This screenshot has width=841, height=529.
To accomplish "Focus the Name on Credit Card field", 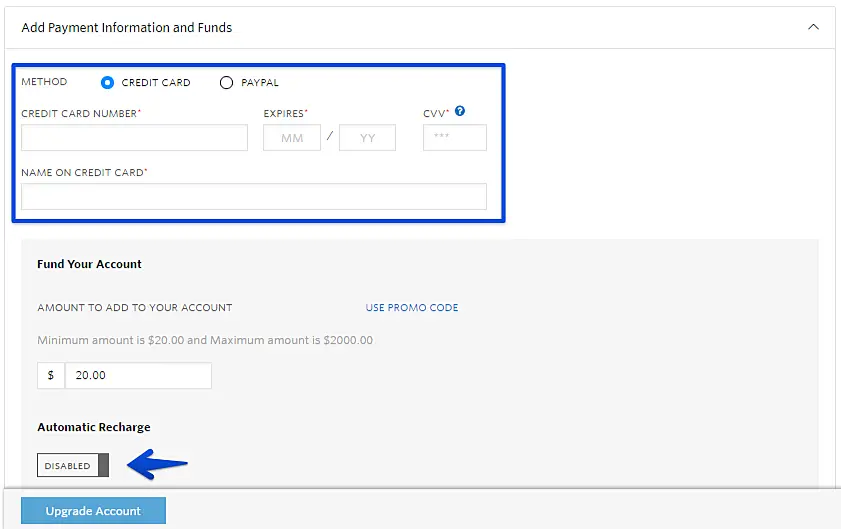I will (254, 196).
